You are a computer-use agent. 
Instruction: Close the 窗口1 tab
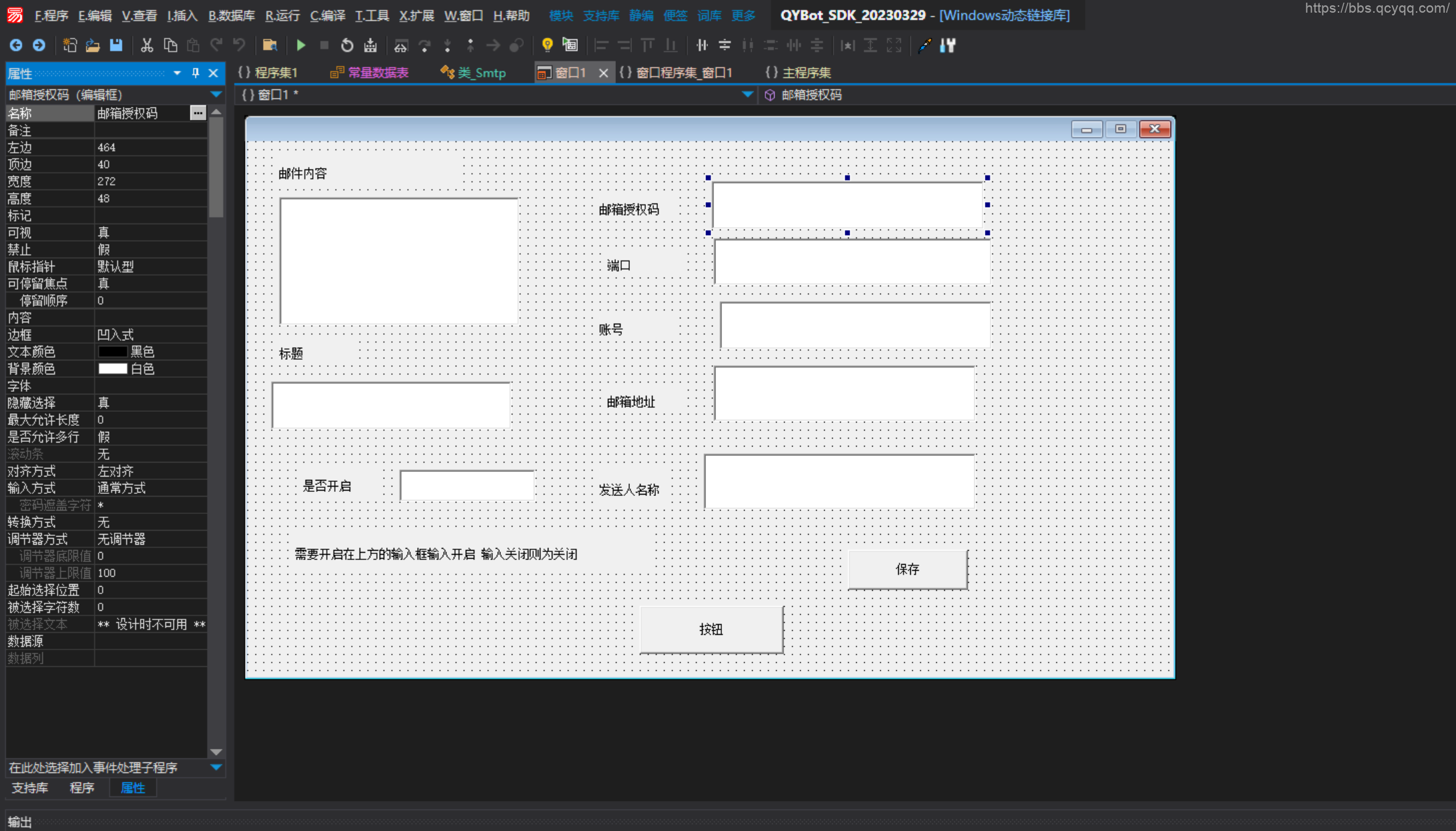[603, 73]
